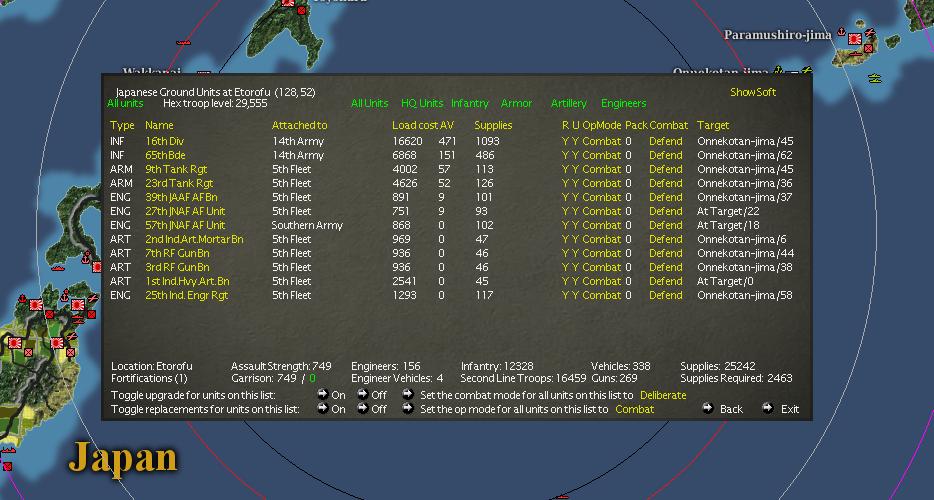This screenshot has height=500, width=934.
Task: Select the Paramushiro-jima Japanese flag base icon
Action: point(855,39)
